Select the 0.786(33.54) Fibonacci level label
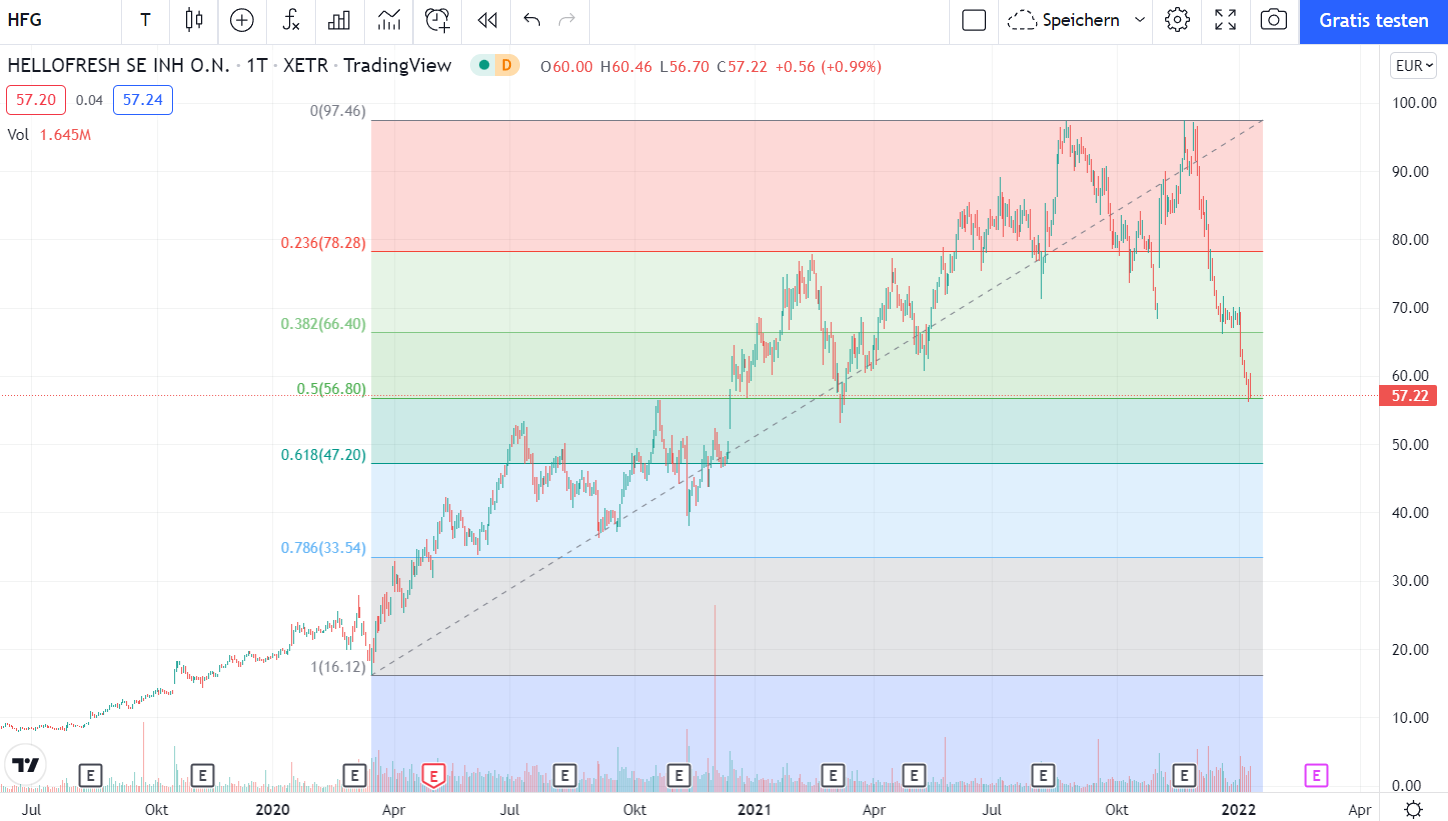Image resolution: width=1448 pixels, height=821 pixels. coord(323,548)
